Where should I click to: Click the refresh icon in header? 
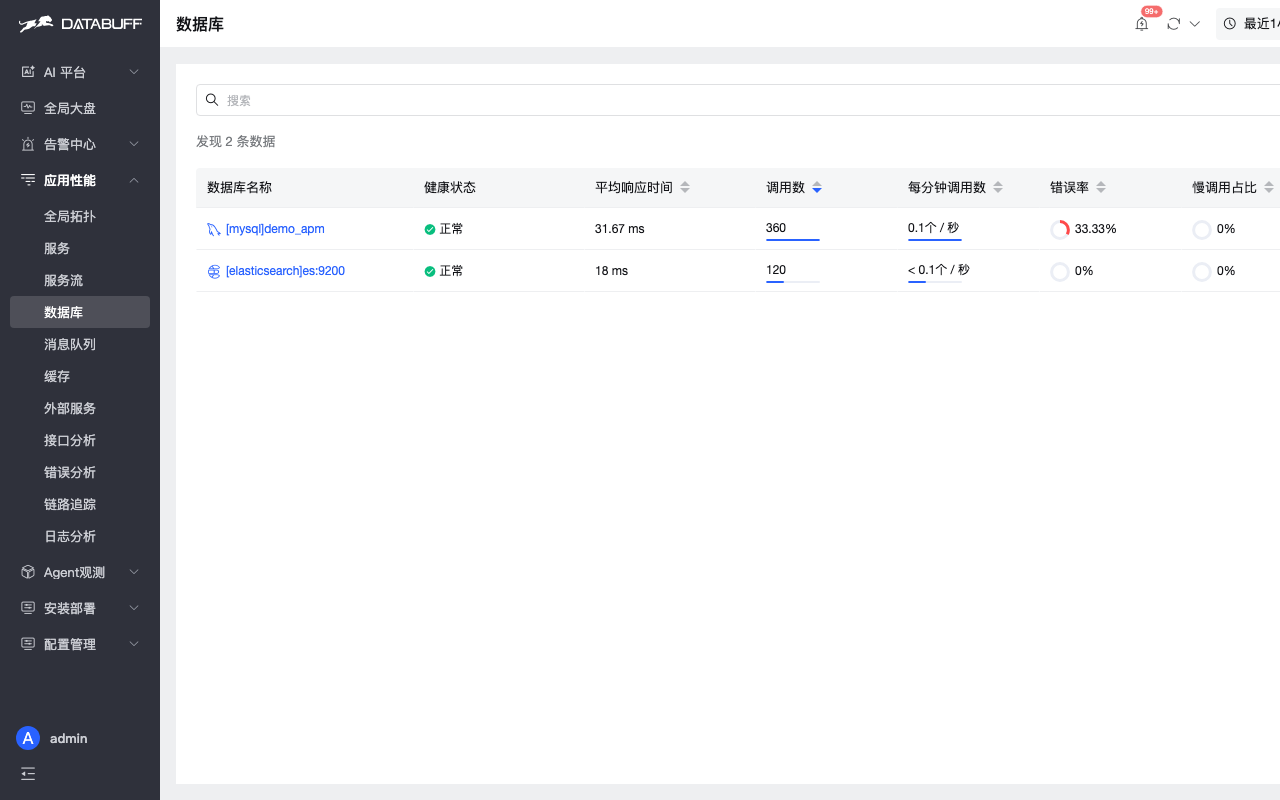pos(1174,24)
